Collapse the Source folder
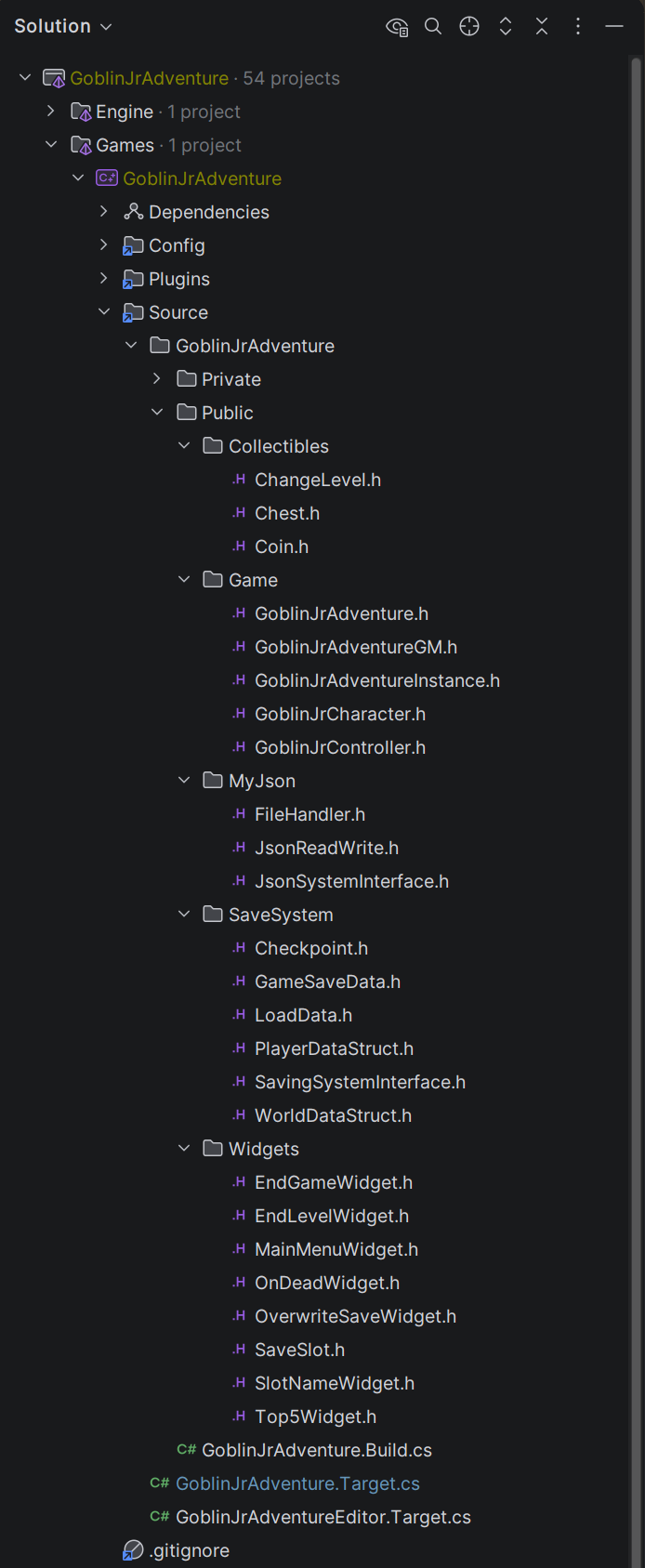 (104, 311)
